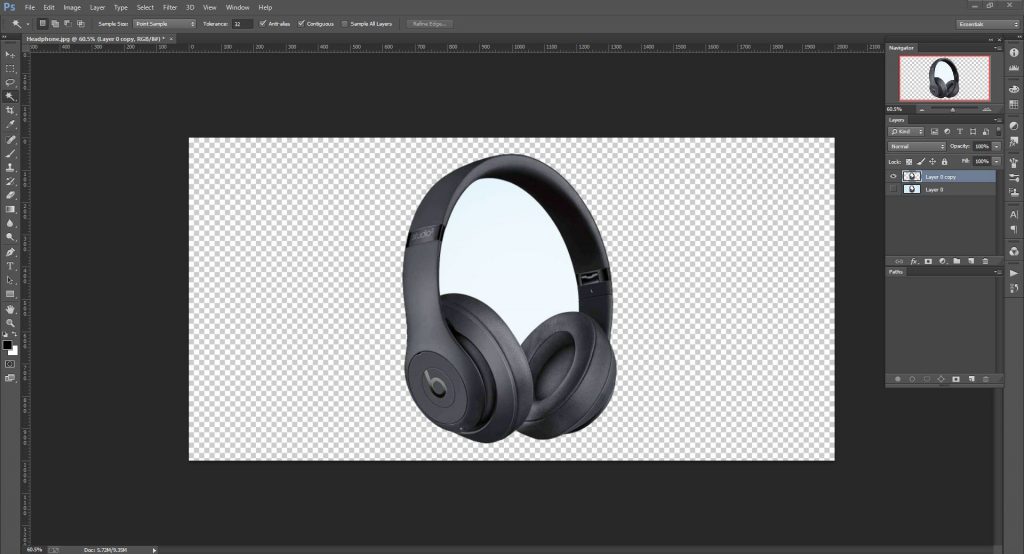Open the Filter menu
1024x554 pixels.
pos(170,7)
